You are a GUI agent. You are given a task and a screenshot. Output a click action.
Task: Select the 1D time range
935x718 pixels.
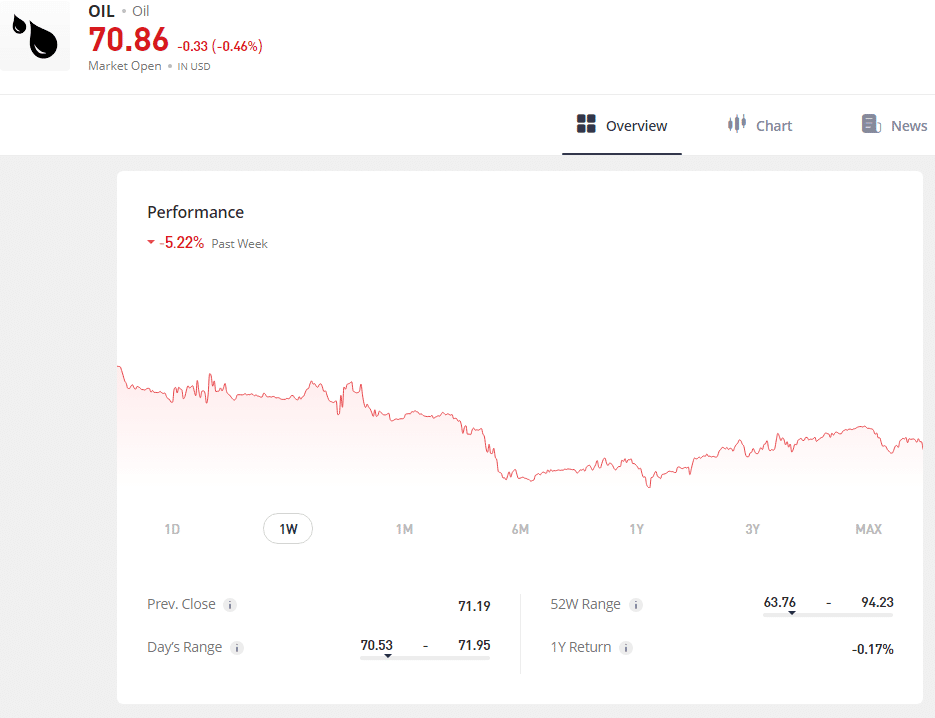click(x=172, y=529)
